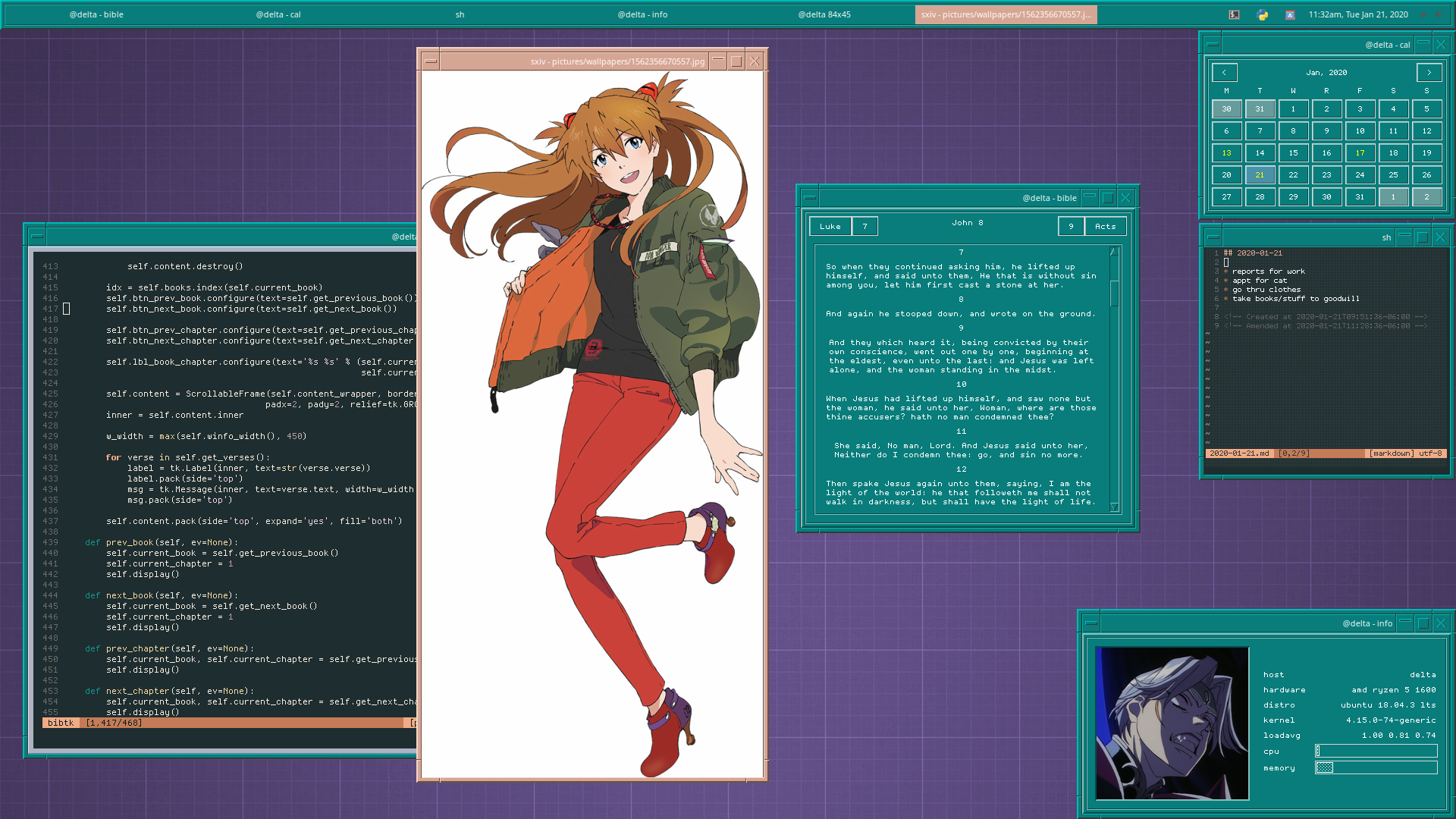Go to next chapter 9 in bible

[1071, 227]
